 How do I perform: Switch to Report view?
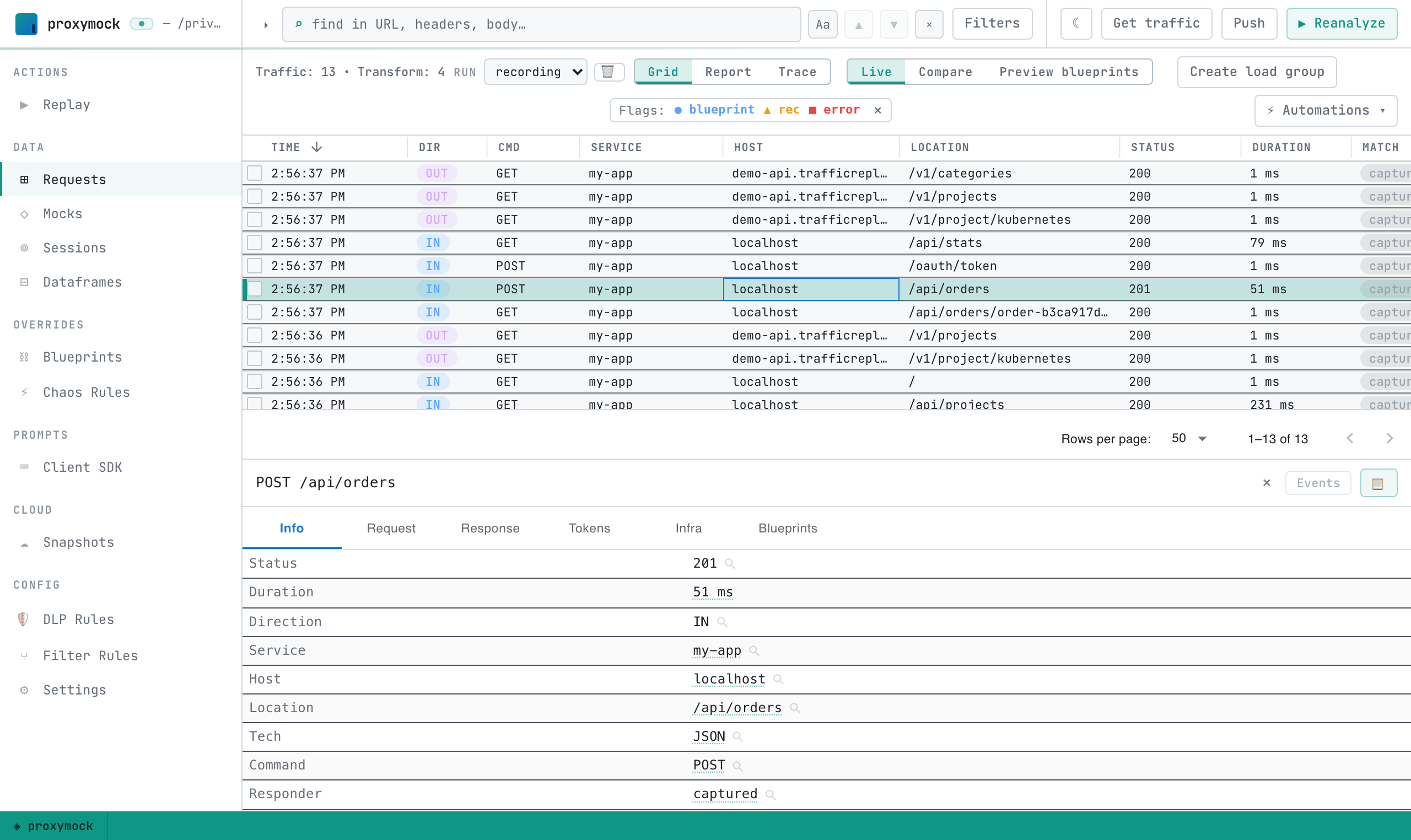point(728,72)
